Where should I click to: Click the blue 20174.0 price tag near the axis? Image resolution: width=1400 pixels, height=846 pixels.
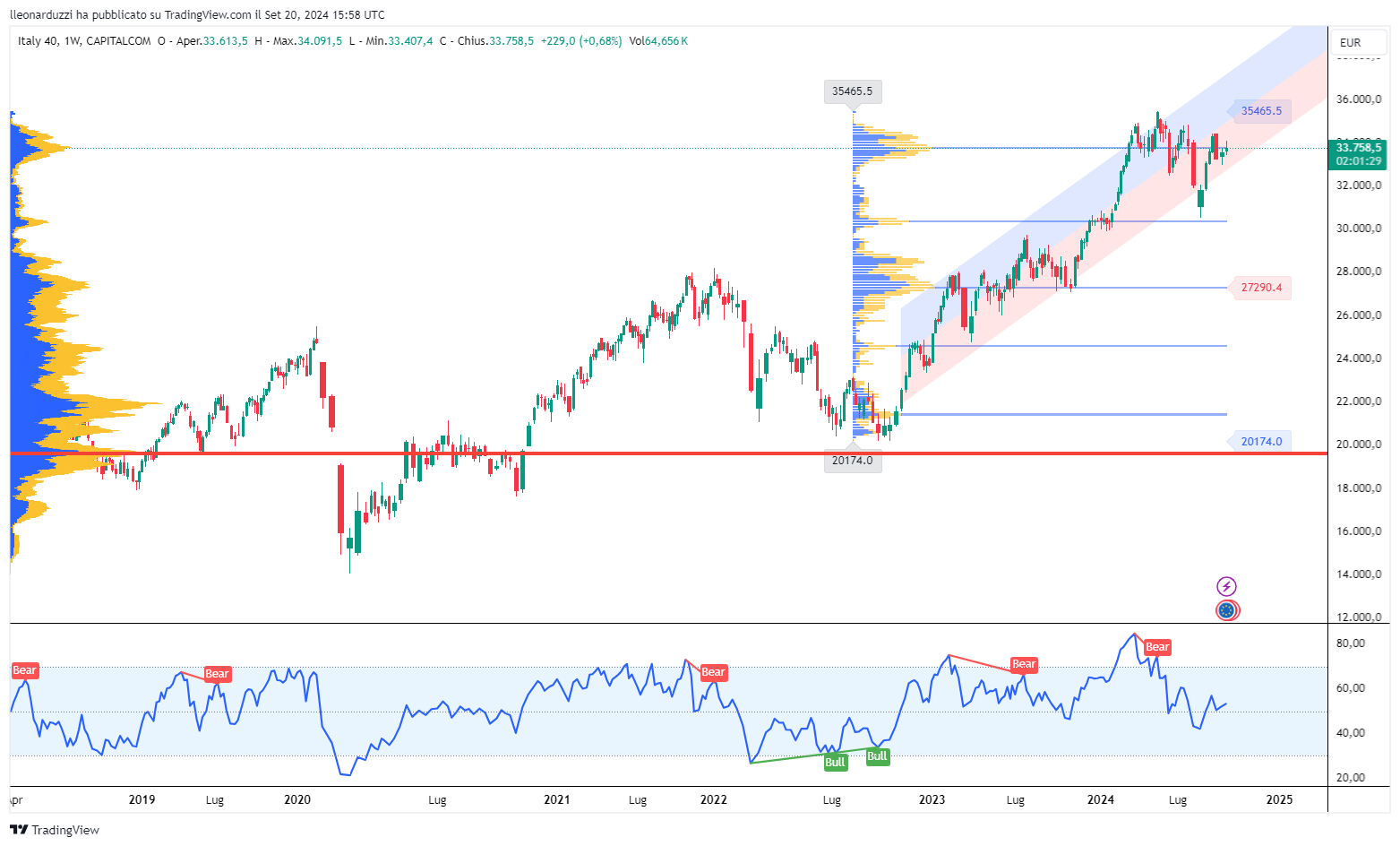(x=1261, y=441)
